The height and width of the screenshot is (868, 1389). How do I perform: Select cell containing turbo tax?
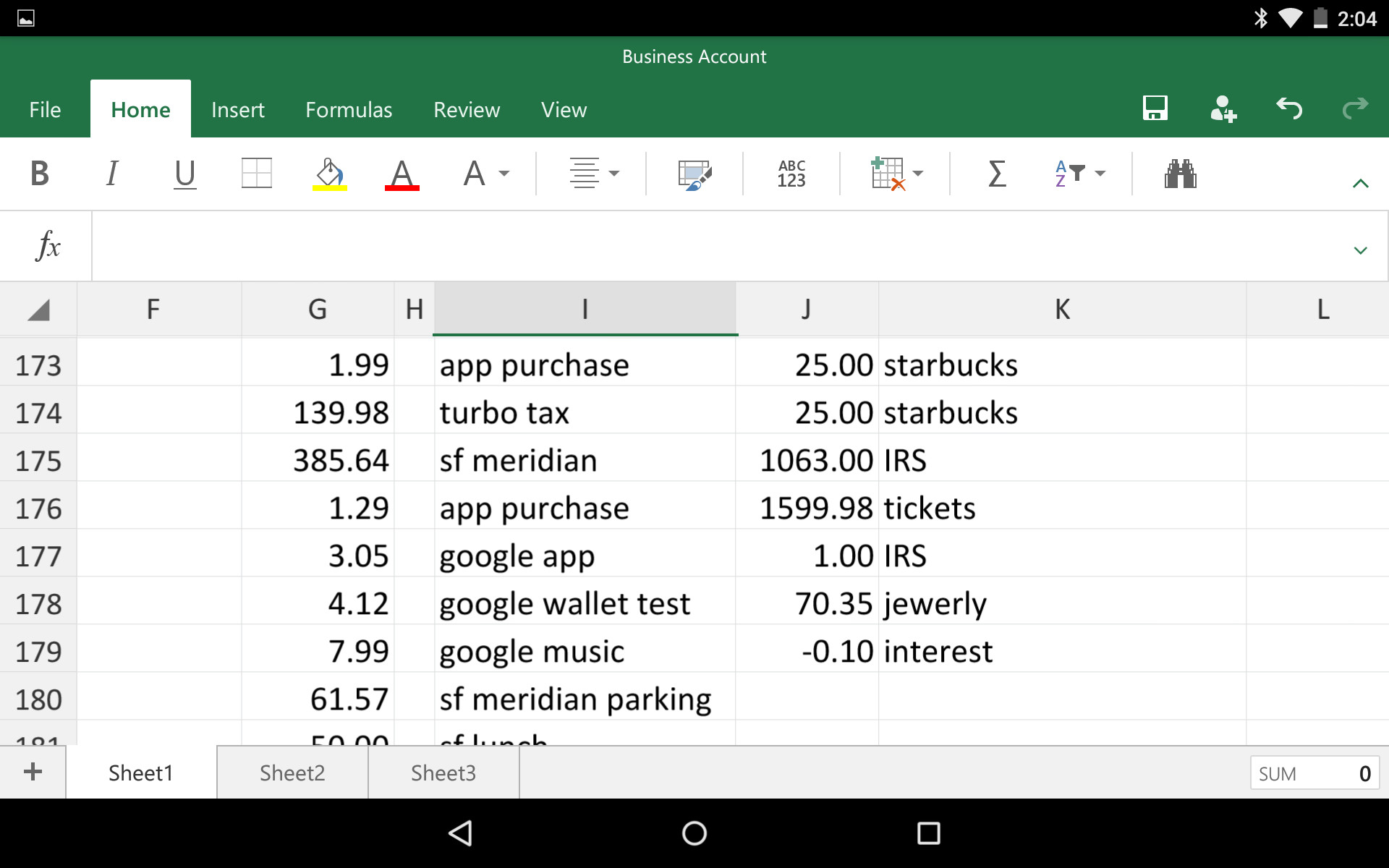tap(584, 413)
